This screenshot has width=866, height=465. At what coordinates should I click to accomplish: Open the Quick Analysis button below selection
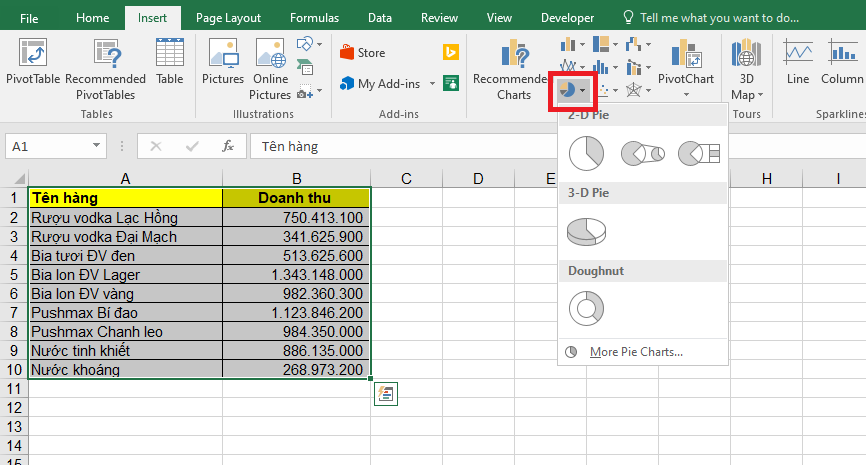point(386,394)
